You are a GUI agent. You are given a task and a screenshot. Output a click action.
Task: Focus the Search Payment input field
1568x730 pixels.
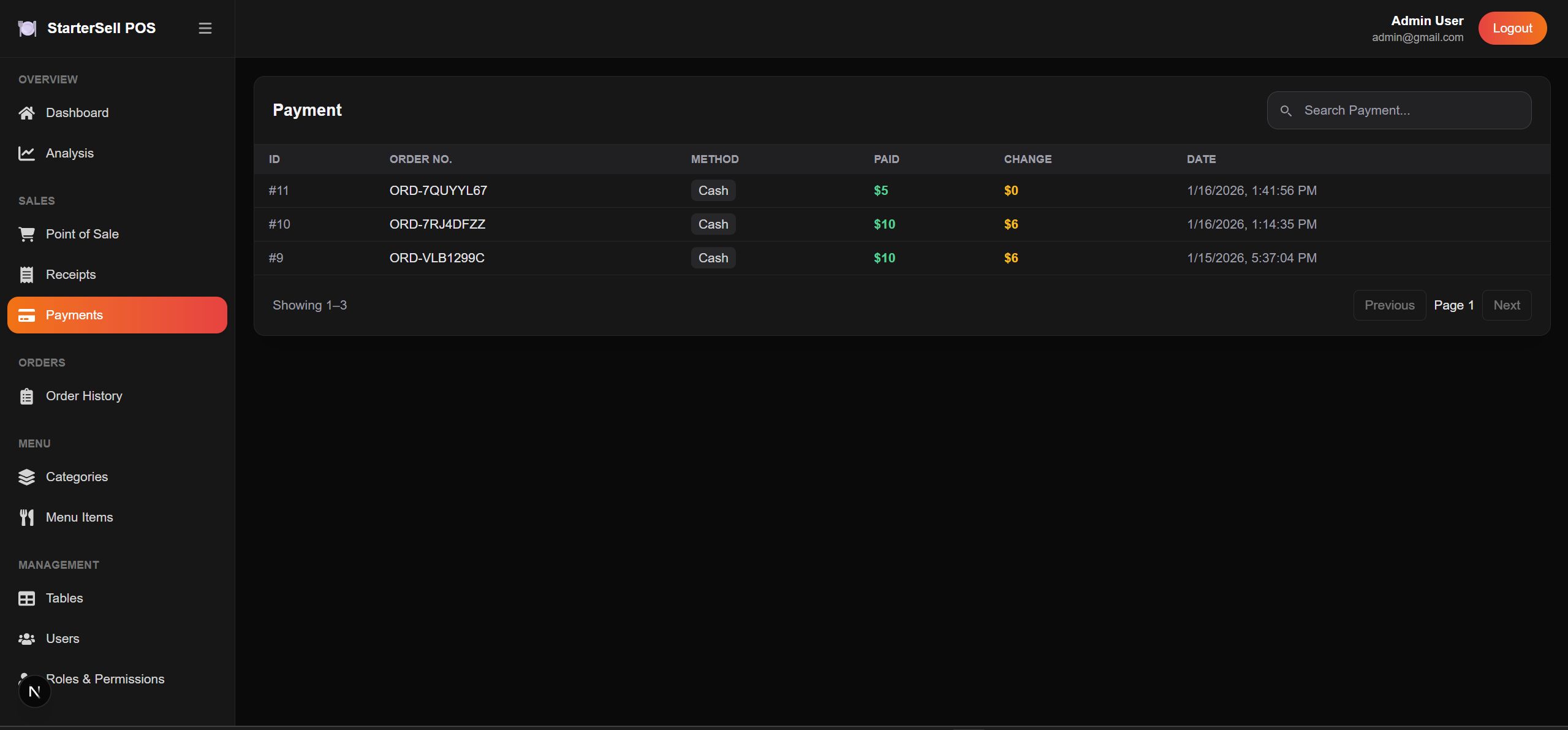click(1409, 110)
